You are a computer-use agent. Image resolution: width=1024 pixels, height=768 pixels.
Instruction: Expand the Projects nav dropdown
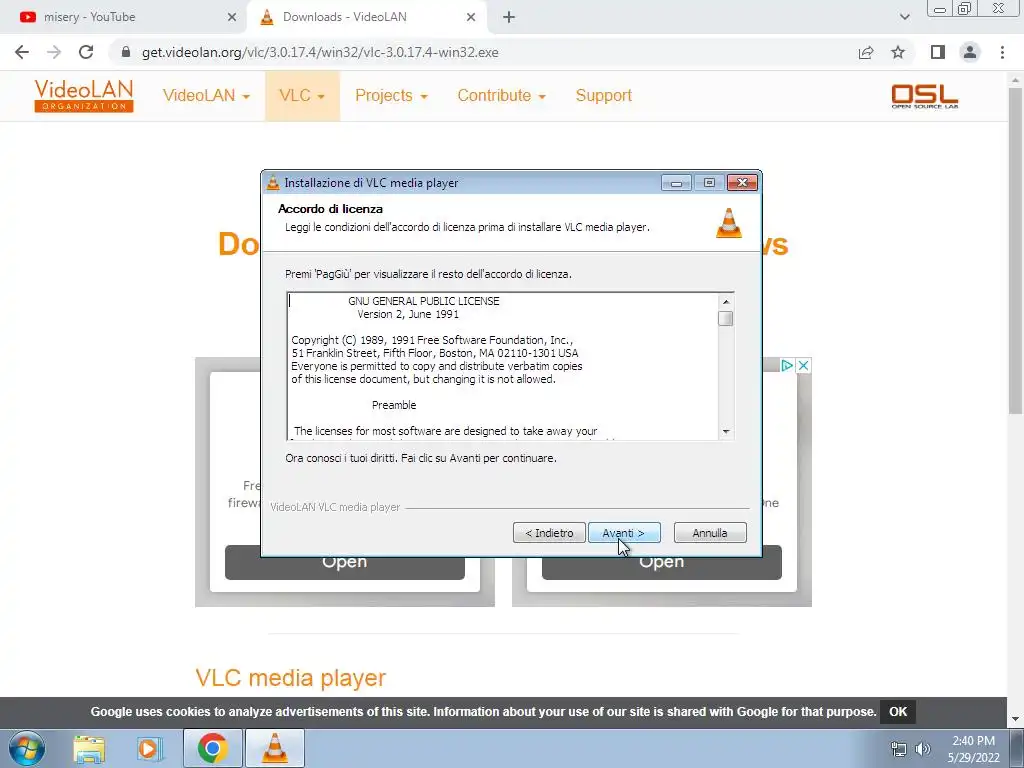click(x=391, y=95)
